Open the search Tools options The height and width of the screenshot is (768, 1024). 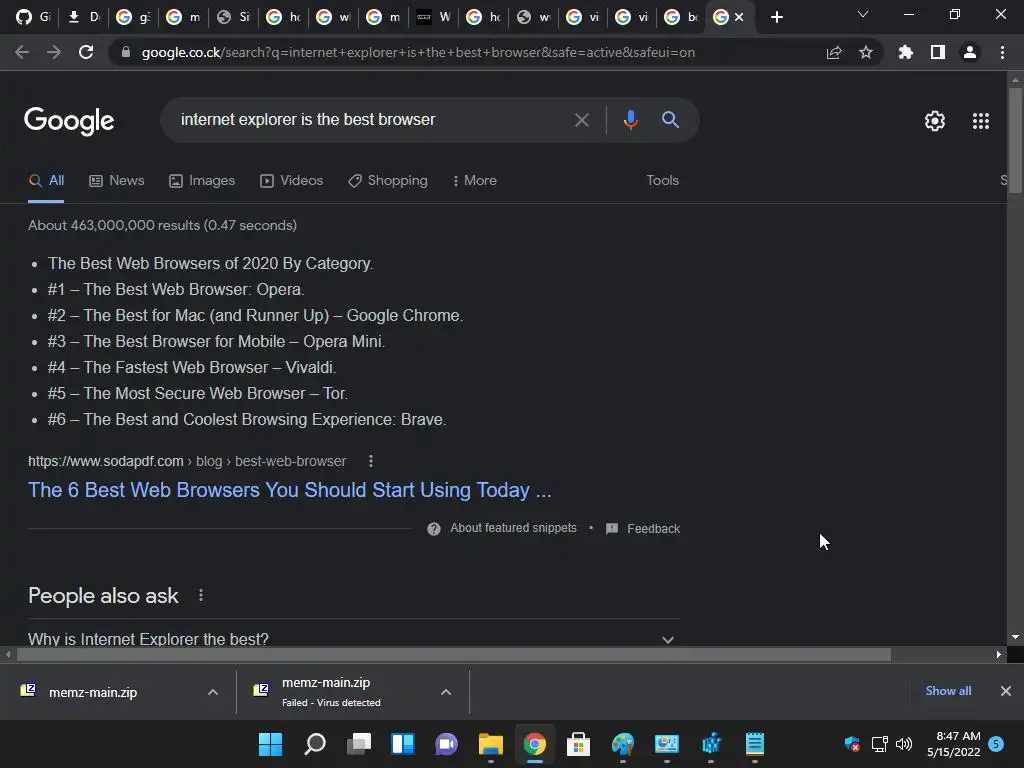point(662,181)
